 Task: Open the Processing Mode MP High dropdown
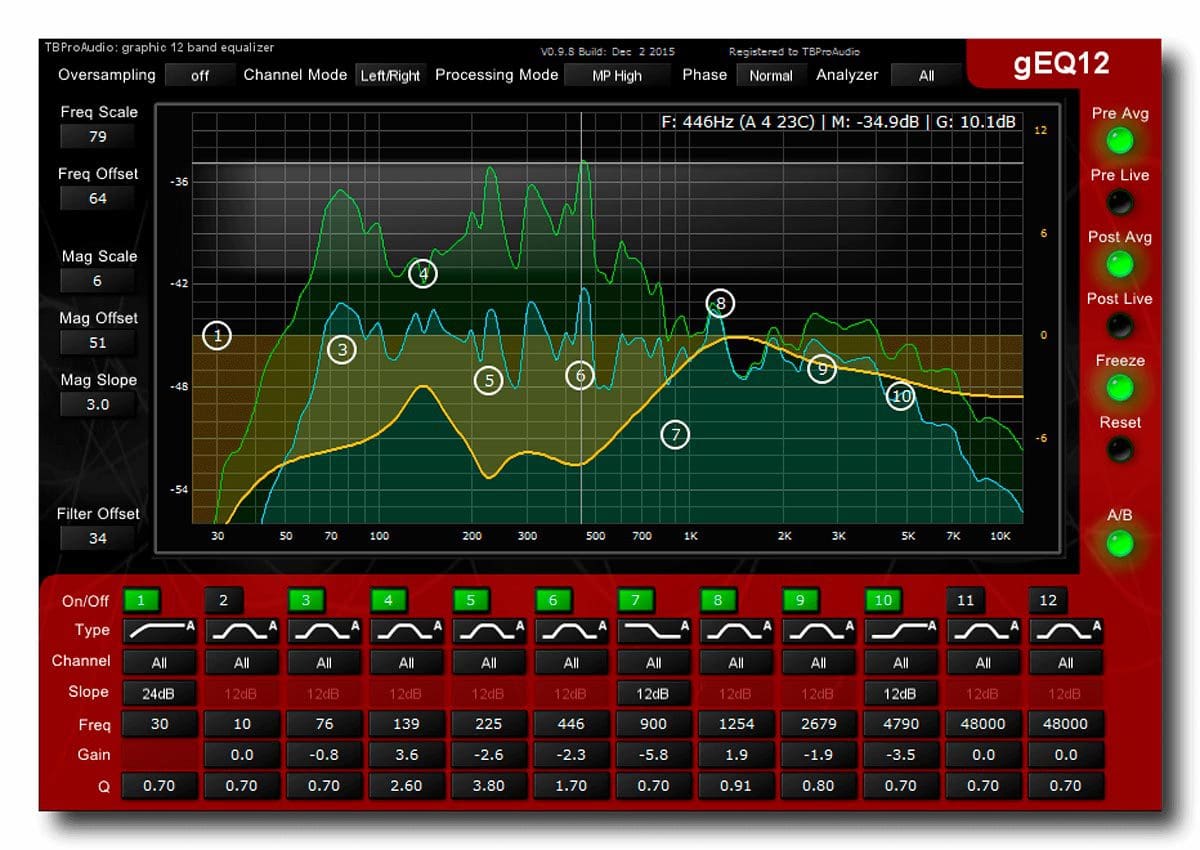coord(617,75)
